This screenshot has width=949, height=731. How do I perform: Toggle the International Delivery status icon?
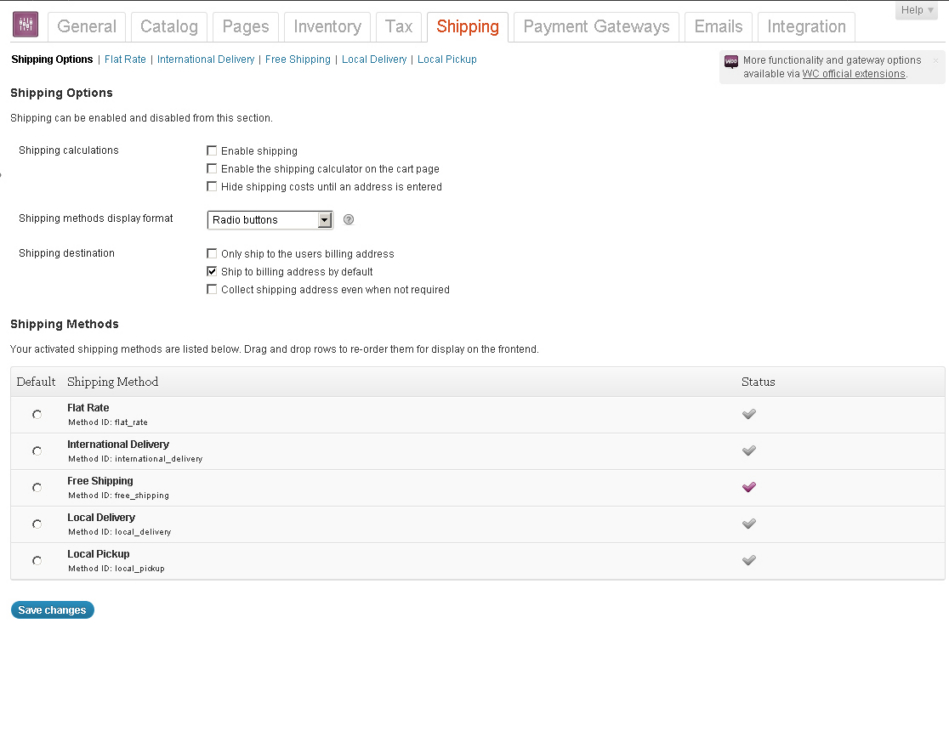(749, 450)
